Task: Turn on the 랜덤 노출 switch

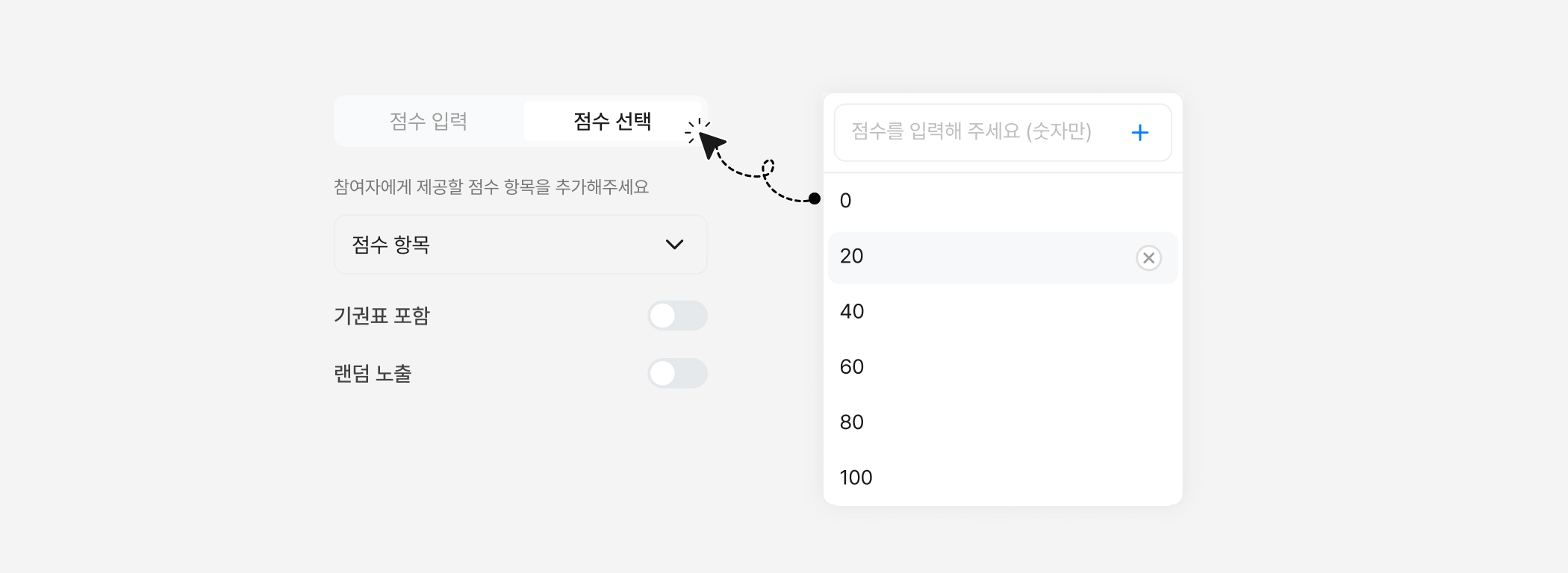Action: pos(677,373)
